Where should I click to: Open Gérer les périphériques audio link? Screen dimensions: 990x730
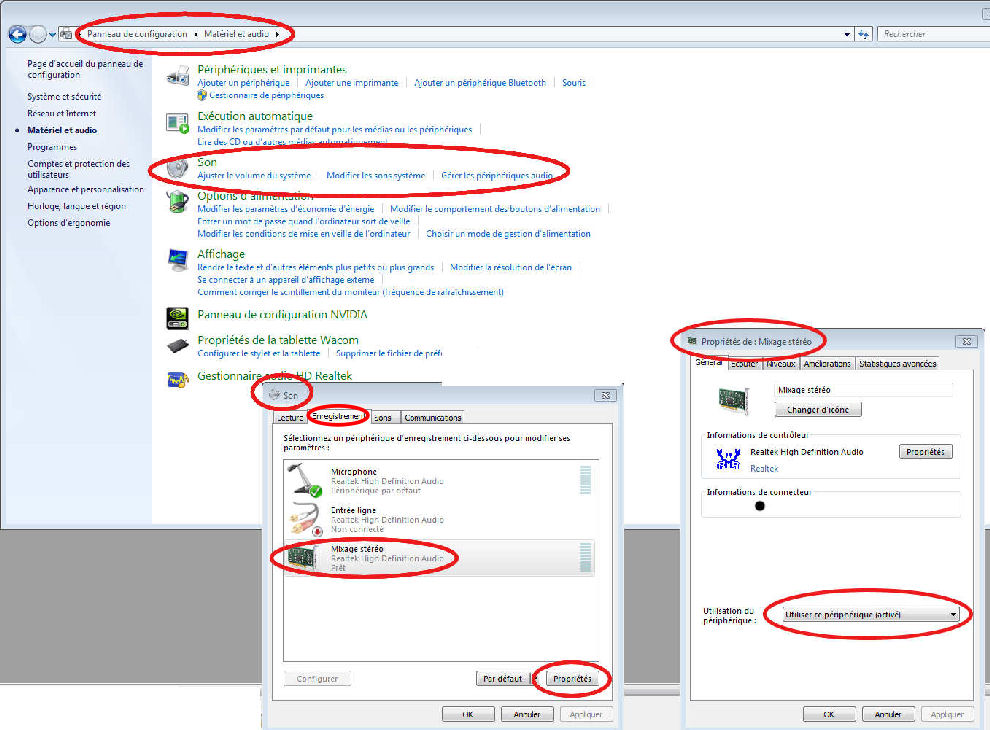click(x=497, y=175)
